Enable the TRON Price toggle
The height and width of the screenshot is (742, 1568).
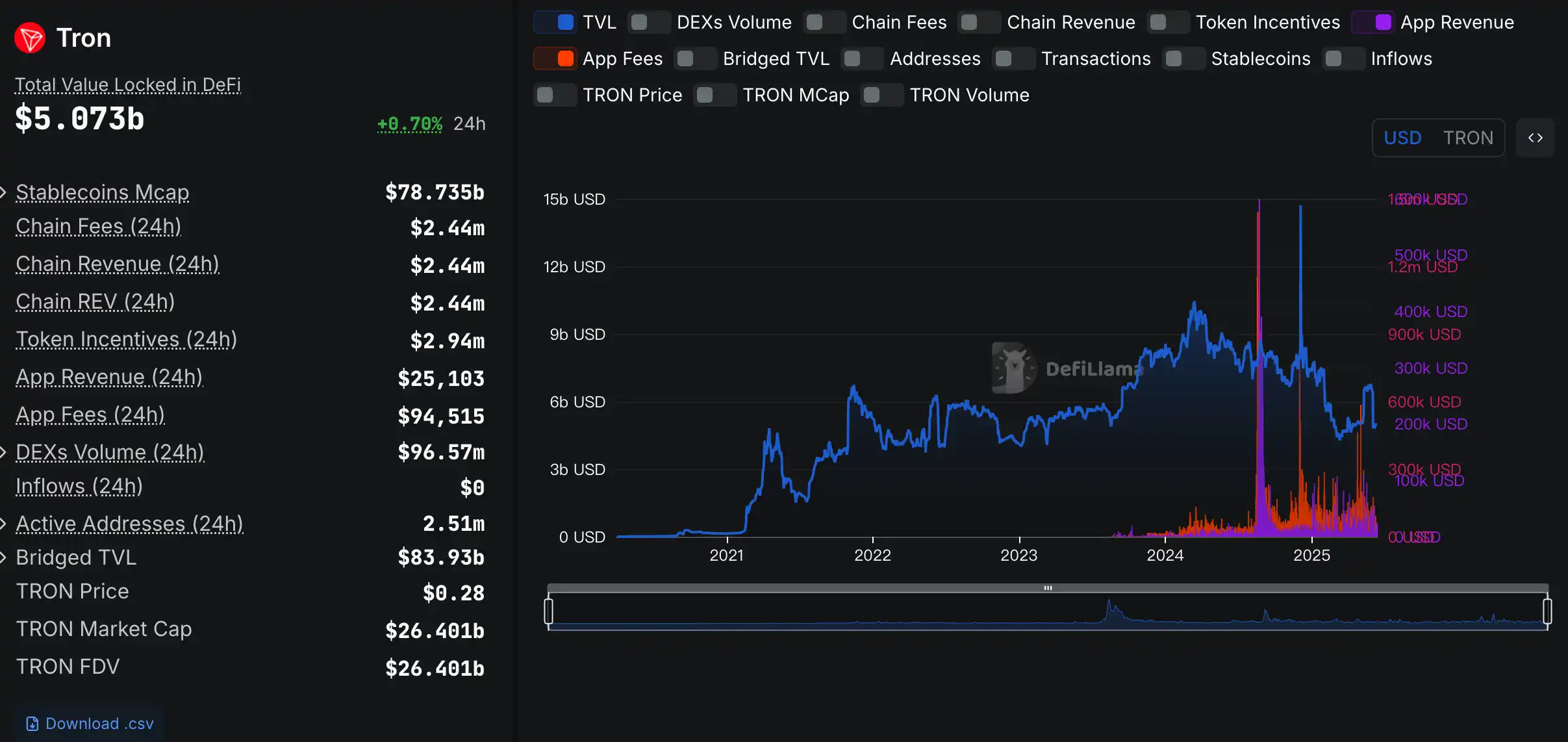(555, 95)
